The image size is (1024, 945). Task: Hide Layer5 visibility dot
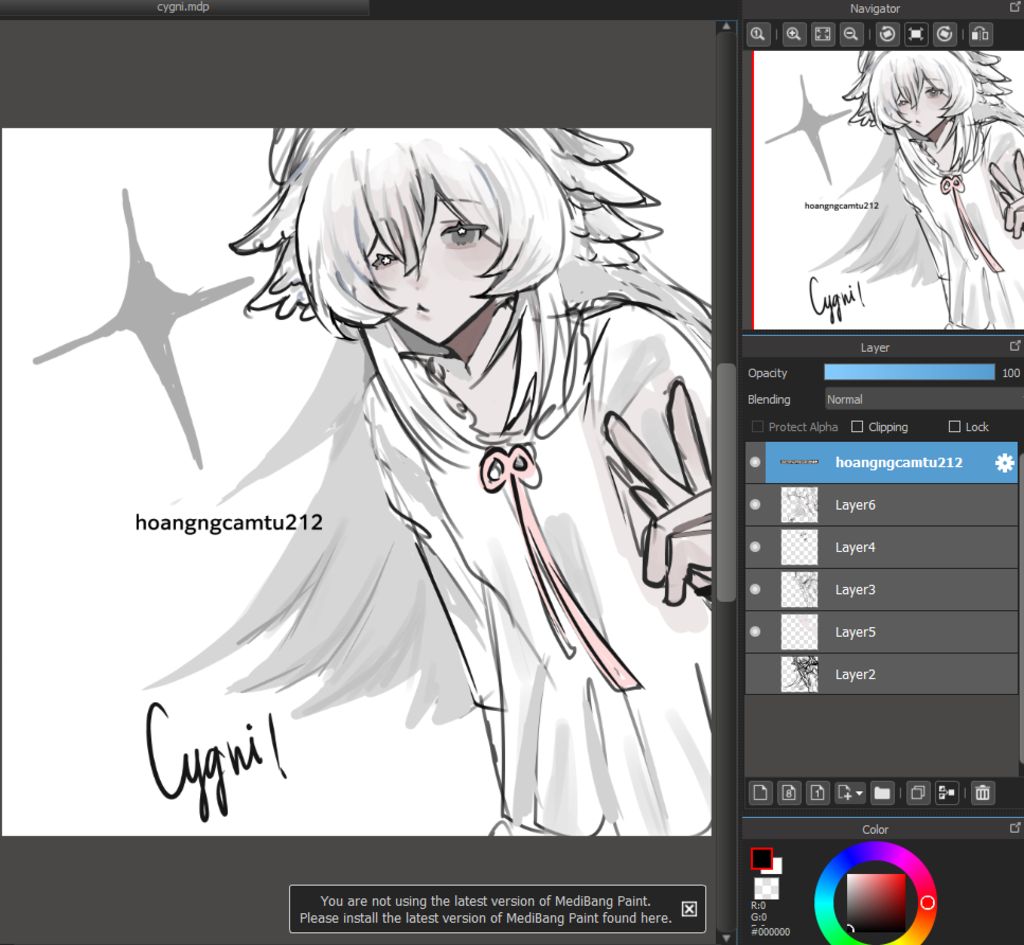pos(755,632)
